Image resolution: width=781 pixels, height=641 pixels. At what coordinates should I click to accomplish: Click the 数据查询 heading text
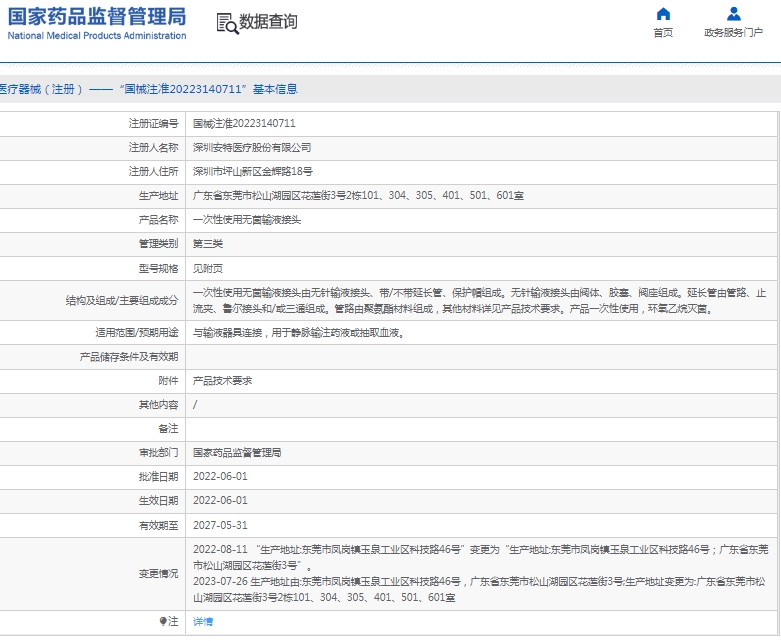coord(268,22)
